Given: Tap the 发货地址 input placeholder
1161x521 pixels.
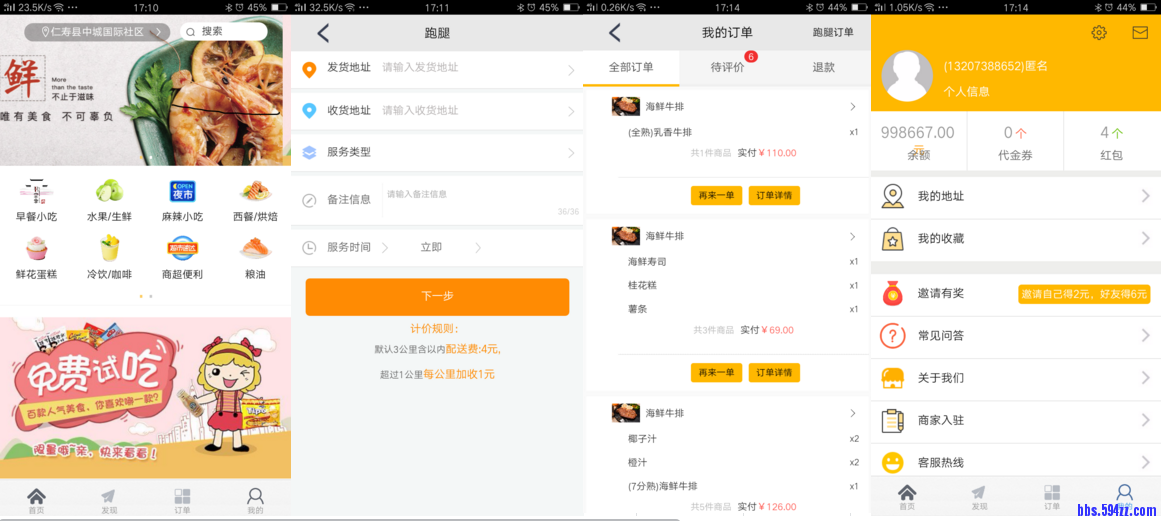Looking at the screenshot, I should pyautogui.click(x=420, y=67).
